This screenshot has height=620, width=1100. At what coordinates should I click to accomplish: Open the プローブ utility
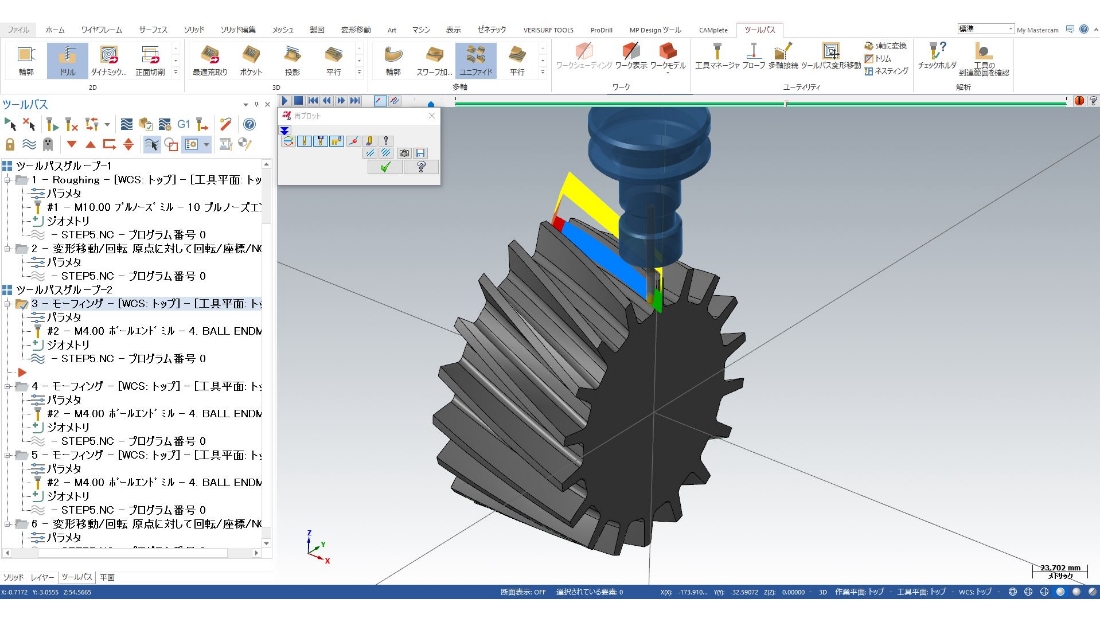753,56
